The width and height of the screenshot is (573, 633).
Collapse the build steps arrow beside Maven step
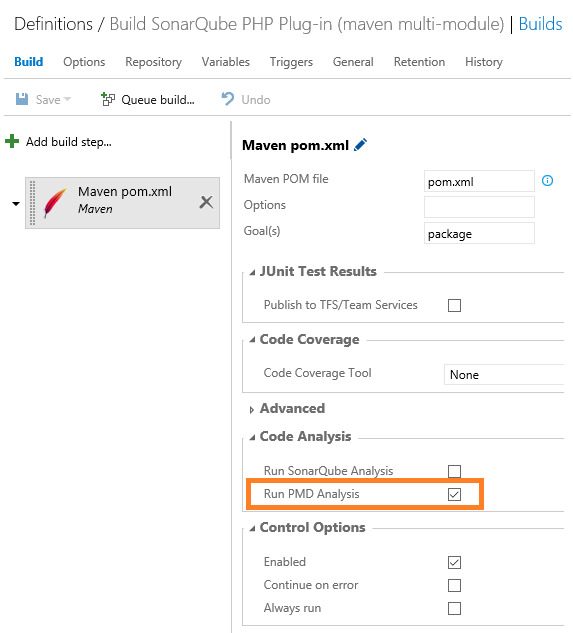tap(16, 203)
